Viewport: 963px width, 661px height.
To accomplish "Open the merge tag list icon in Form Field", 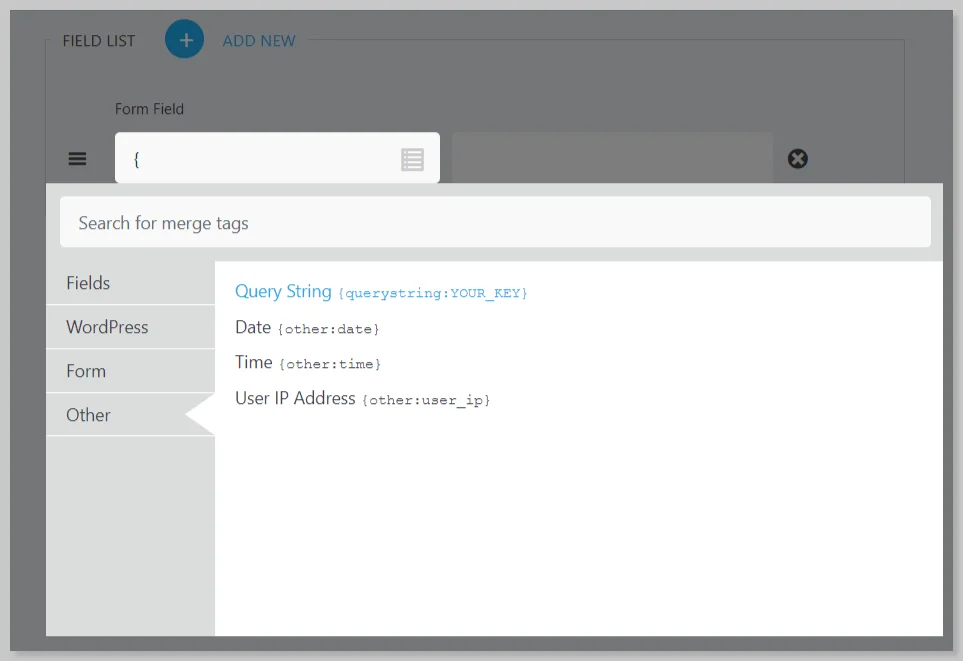I will [412, 159].
